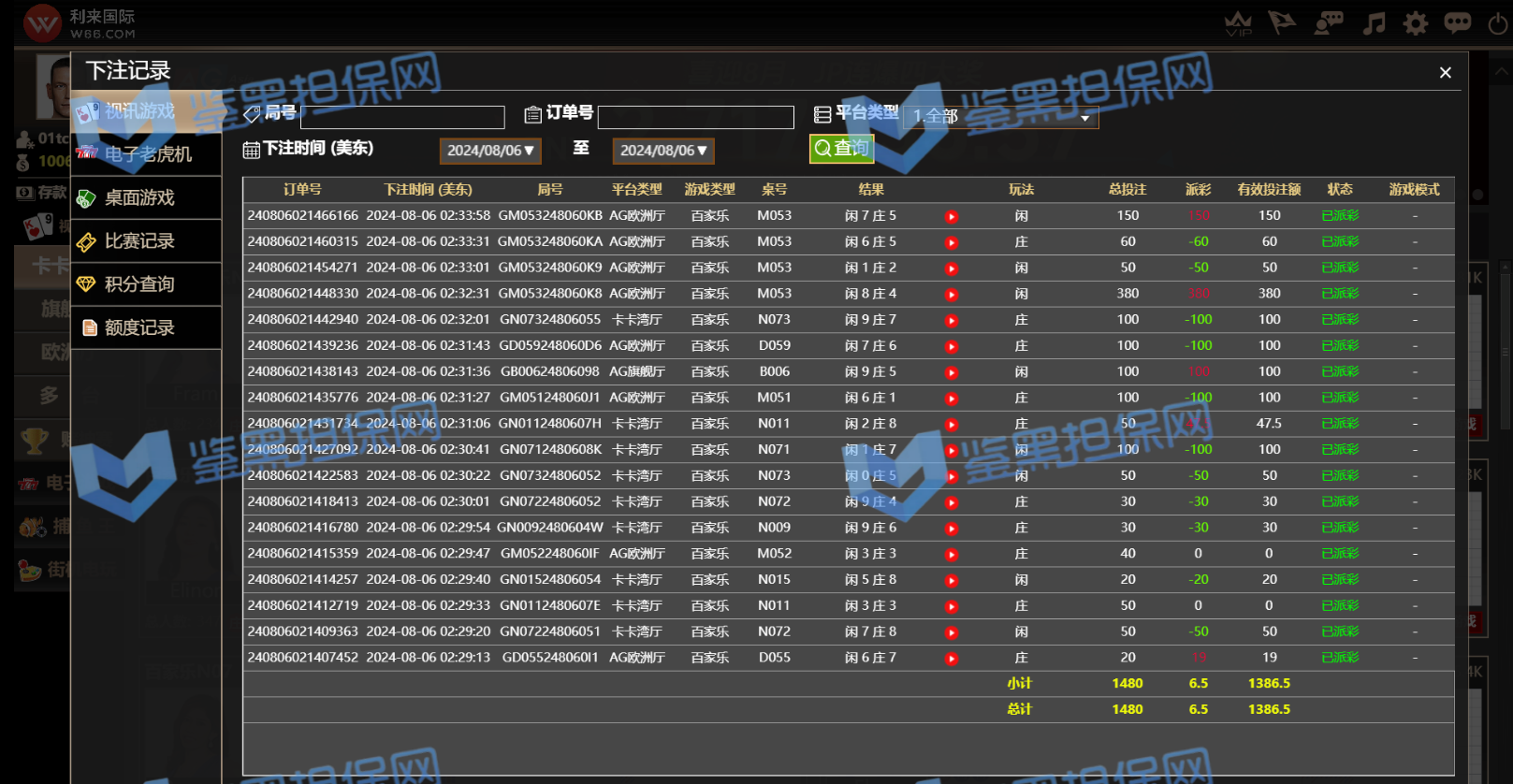Open the VIP crown icon
The image size is (1513, 784).
pyautogui.click(x=1238, y=23)
